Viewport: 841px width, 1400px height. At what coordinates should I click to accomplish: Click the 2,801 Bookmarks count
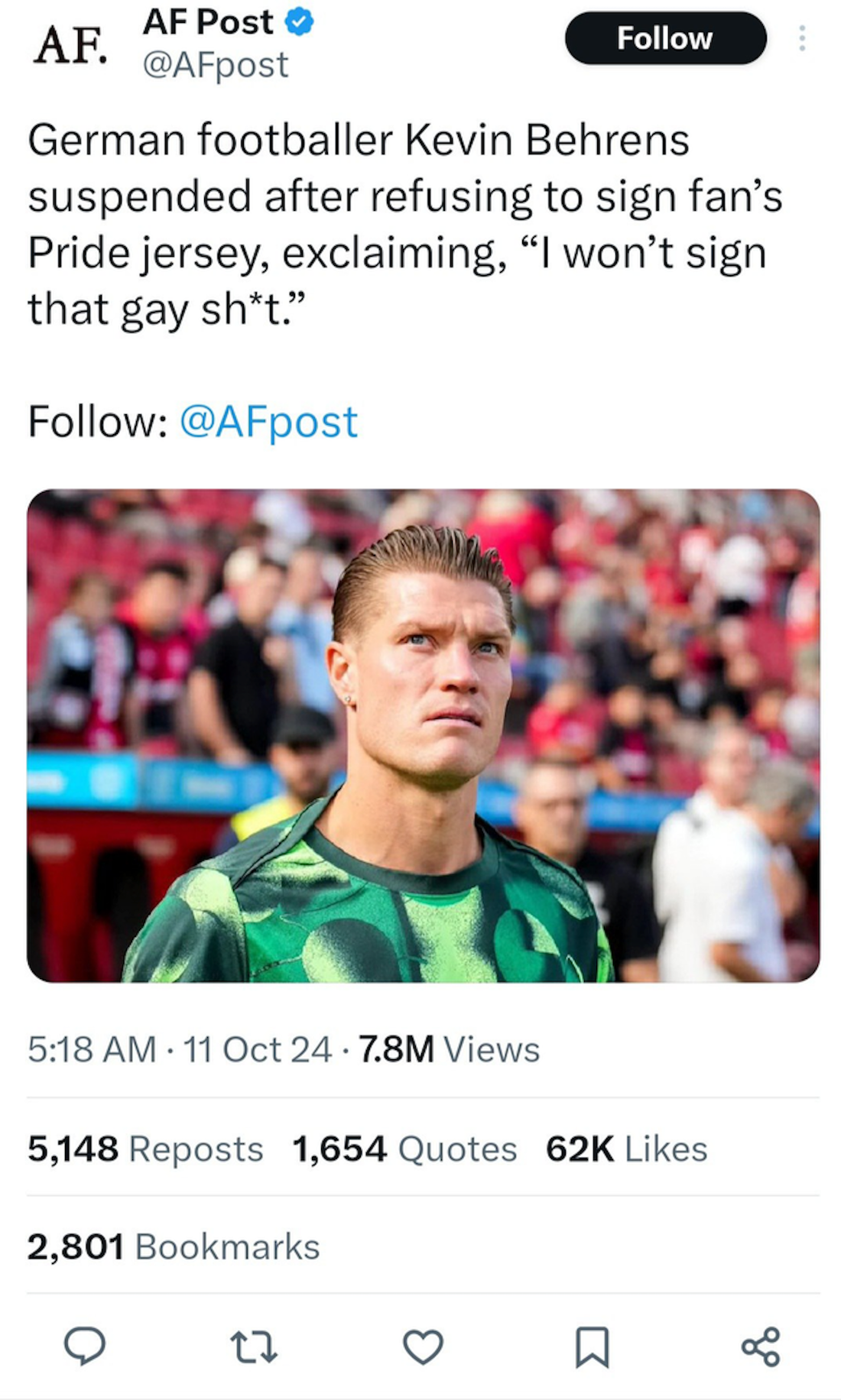click(x=174, y=1246)
